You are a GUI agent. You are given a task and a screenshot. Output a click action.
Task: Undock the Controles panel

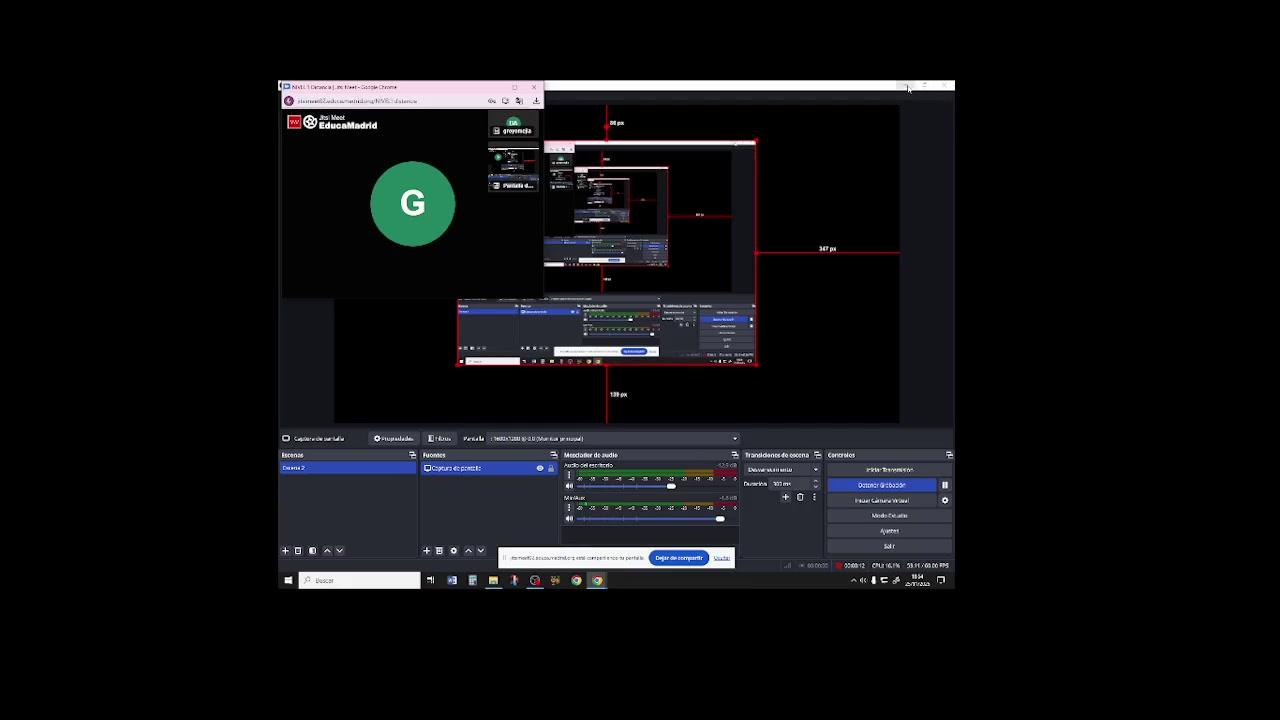point(949,455)
